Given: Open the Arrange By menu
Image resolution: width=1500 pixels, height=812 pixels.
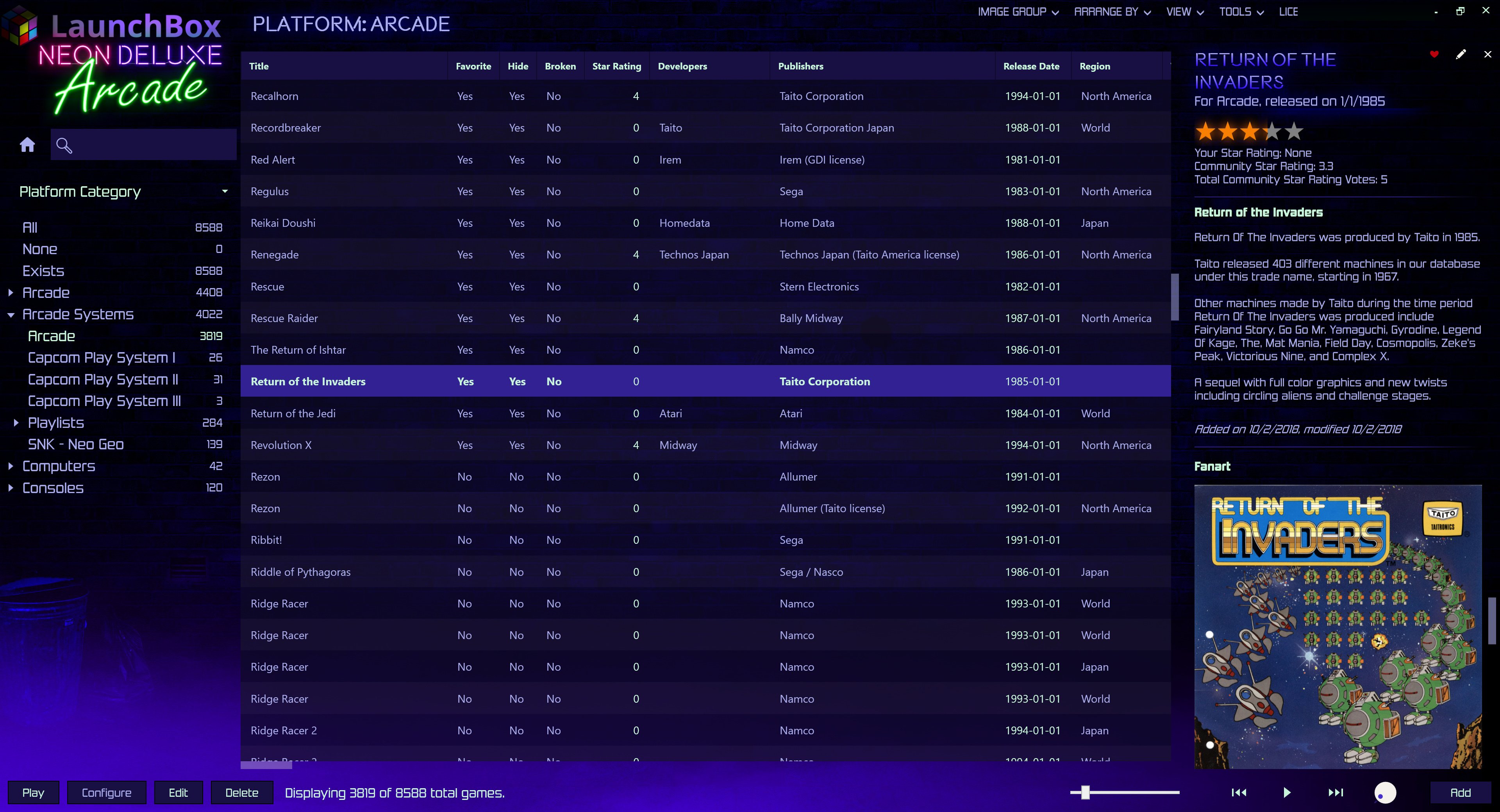Looking at the screenshot, I should 1112,12.
